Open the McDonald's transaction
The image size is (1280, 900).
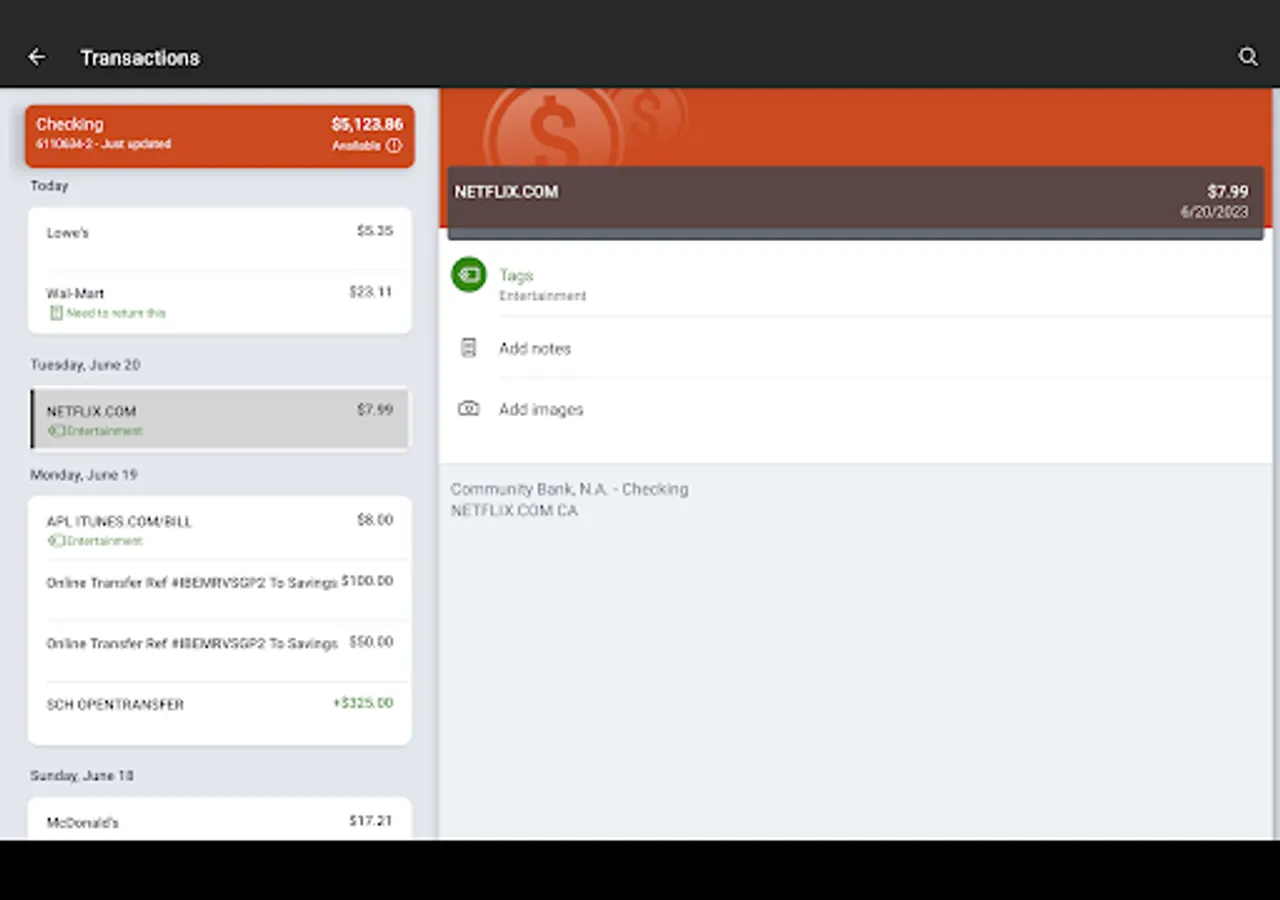tap(220, 820)
